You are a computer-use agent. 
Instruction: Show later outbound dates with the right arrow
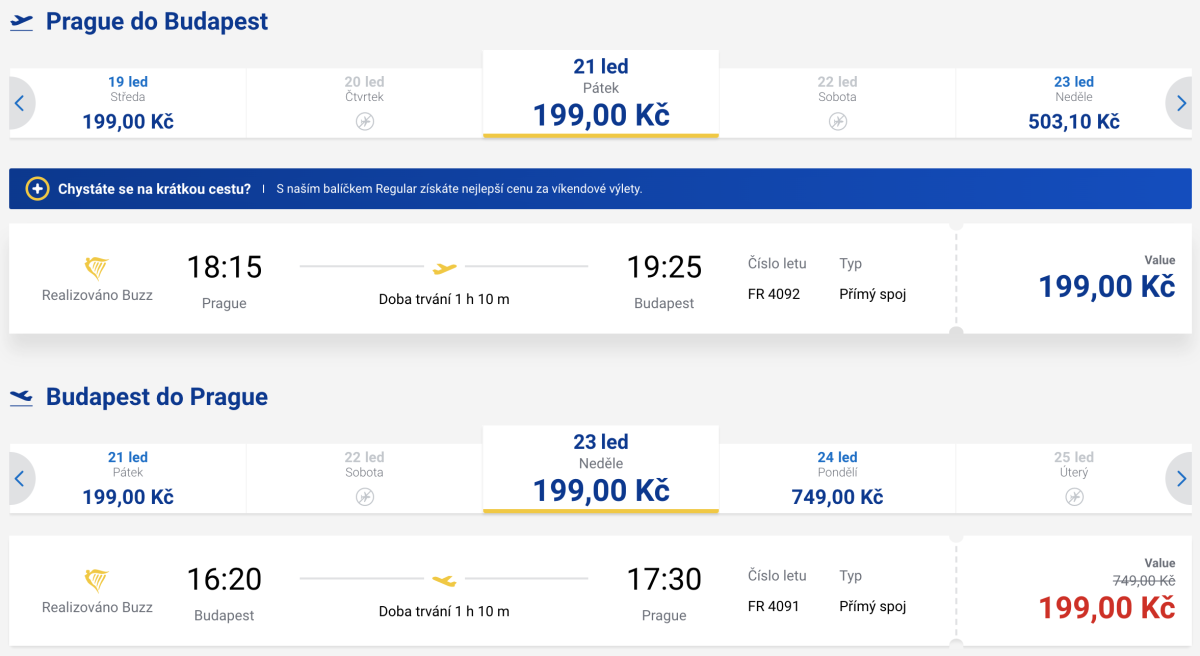(1181, 103)
